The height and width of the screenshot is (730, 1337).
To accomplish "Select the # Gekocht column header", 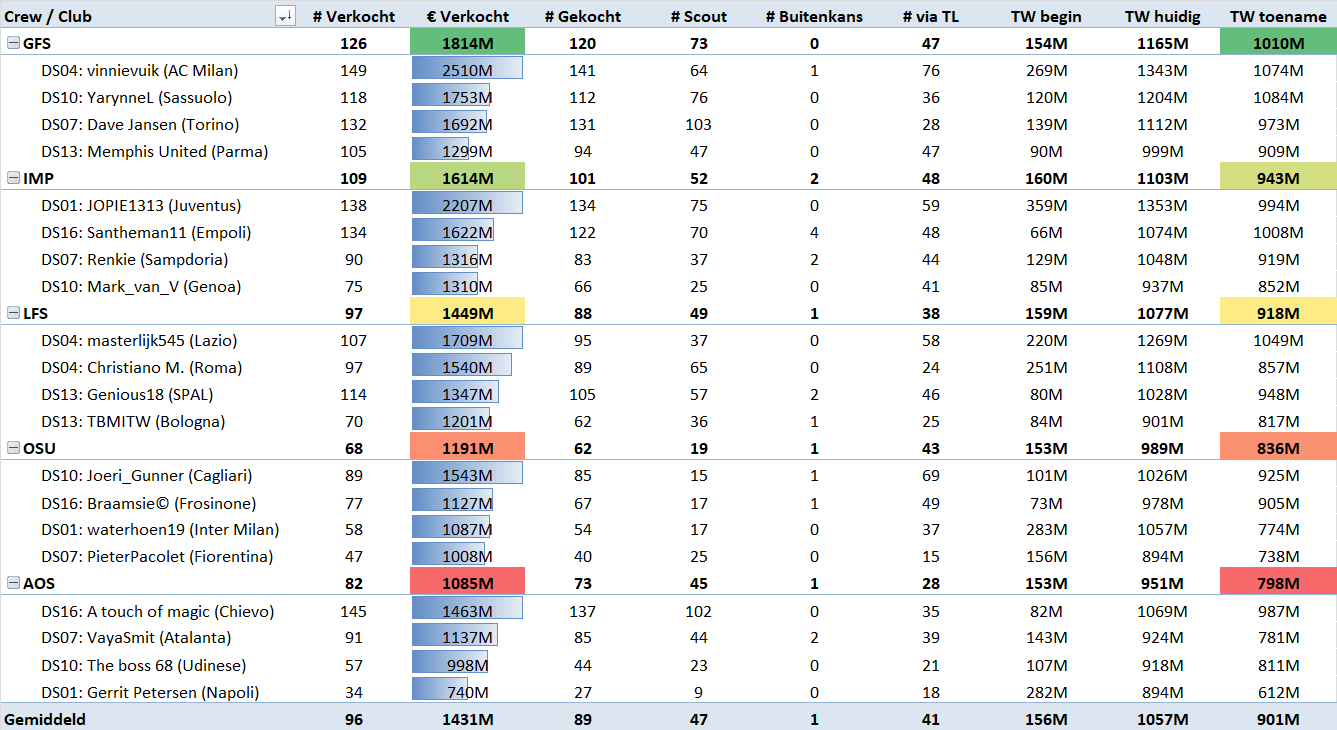I will (583, 16).
